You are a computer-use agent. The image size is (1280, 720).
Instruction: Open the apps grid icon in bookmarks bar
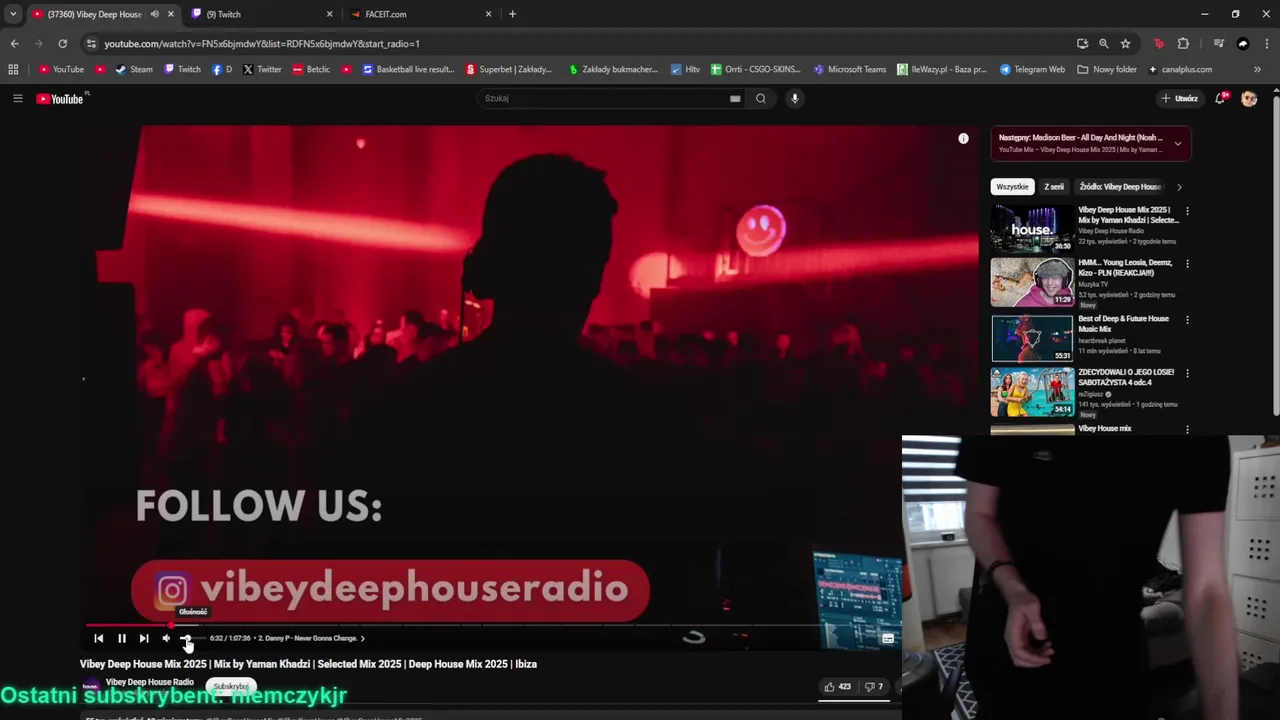pyautogui.click(x=13, y=70)
